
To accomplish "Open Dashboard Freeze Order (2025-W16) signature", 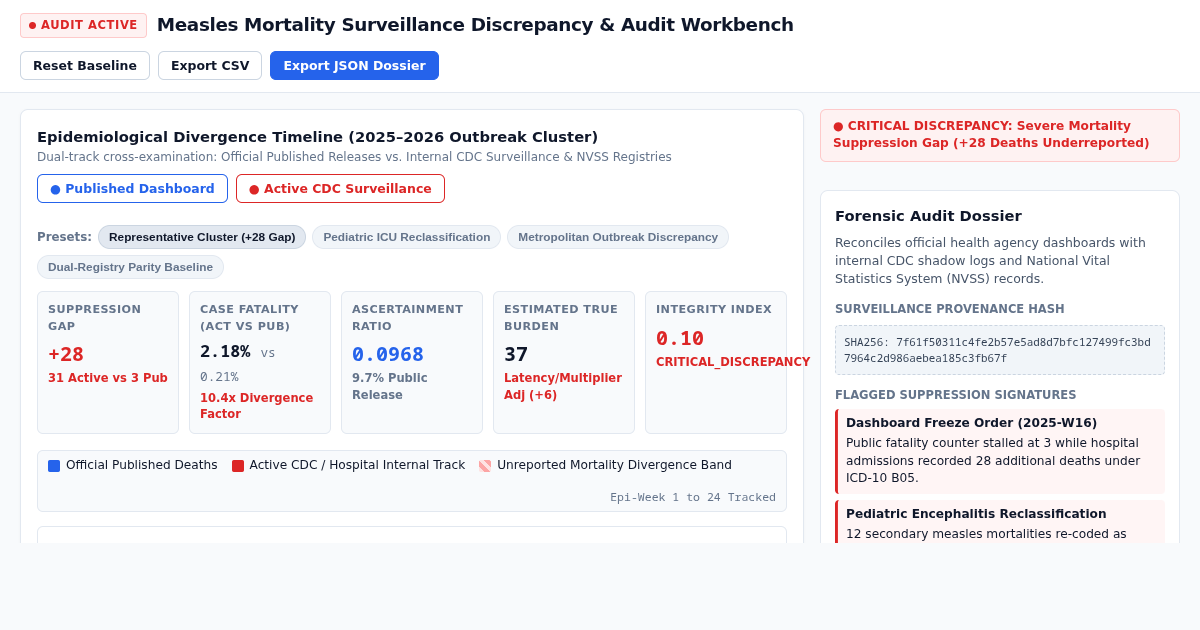I will [x=1000, y=451].
